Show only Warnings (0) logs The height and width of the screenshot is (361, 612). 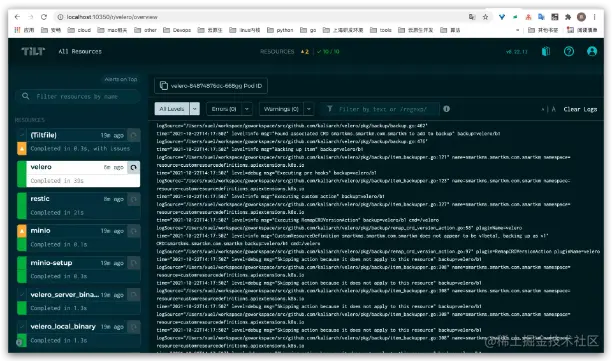pos(281,109)
